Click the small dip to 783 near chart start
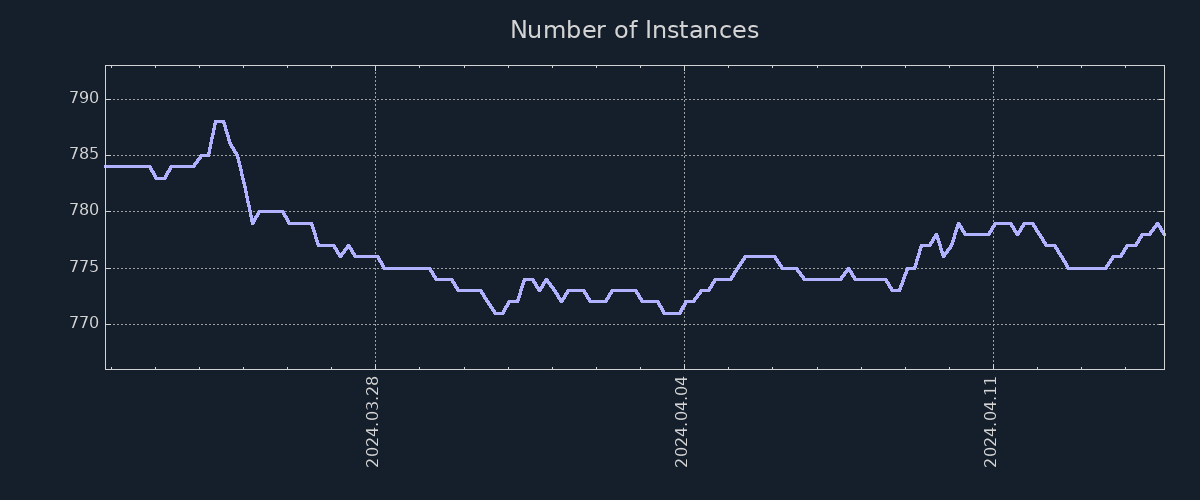The width and height of the screenshot is (1200, 500). click(x=160, y=178)
